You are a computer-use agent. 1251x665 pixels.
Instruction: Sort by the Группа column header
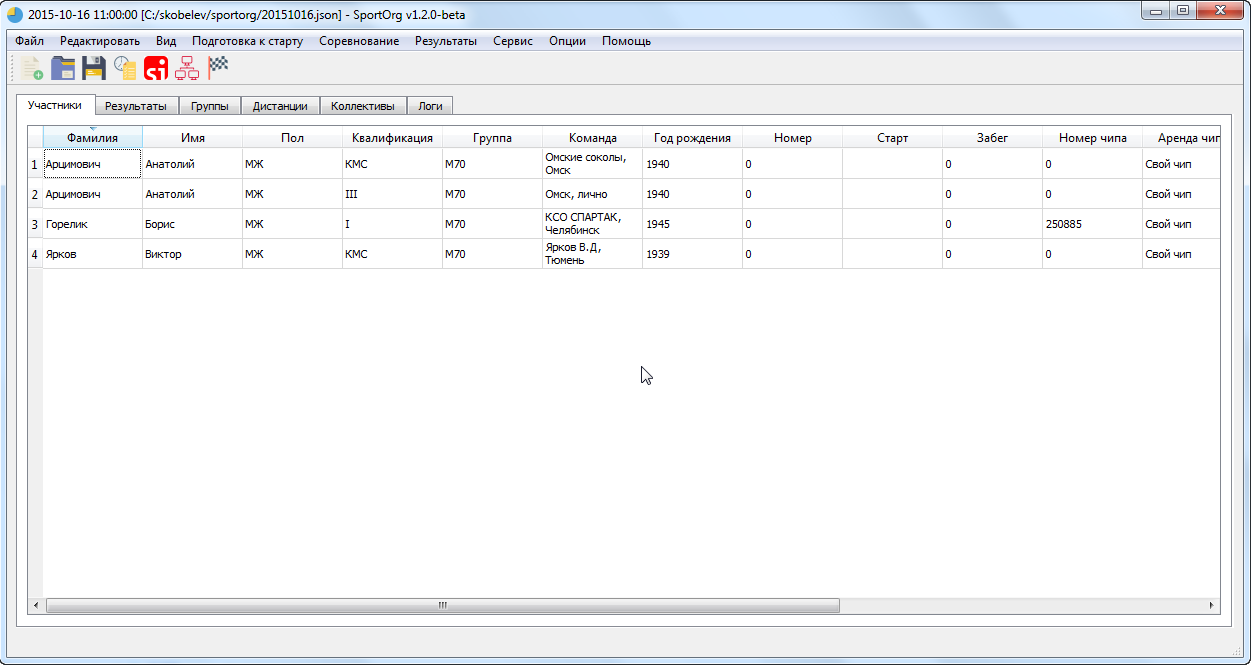tap(492, 138)
